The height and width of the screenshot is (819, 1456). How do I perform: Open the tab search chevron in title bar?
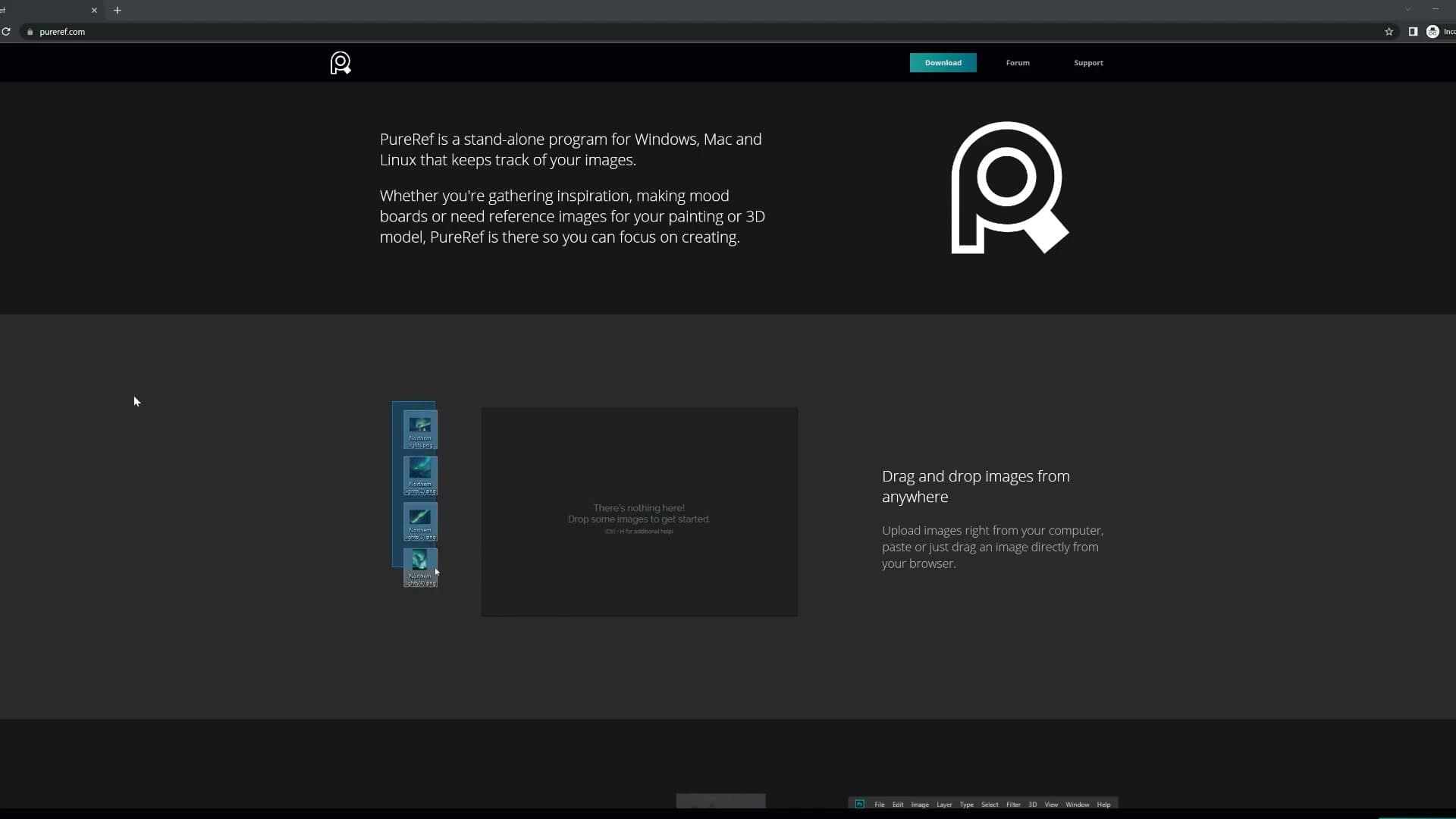1407,10
